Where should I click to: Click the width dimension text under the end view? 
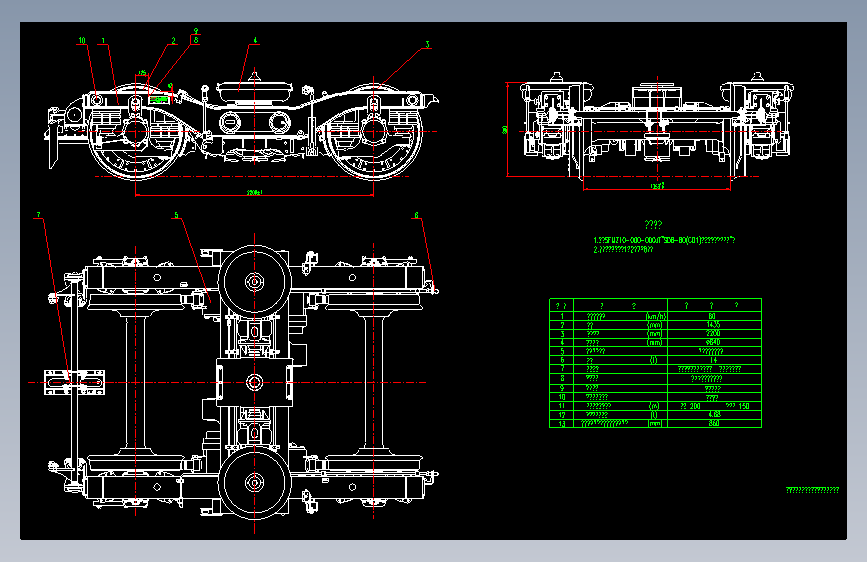pyautogui.click(x=657, y=186)
